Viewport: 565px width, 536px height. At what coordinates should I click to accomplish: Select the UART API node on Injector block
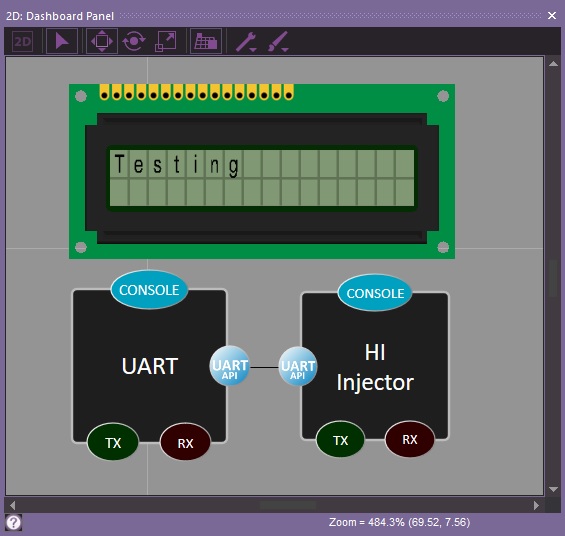pyautogui.click(x=298, y=367)
